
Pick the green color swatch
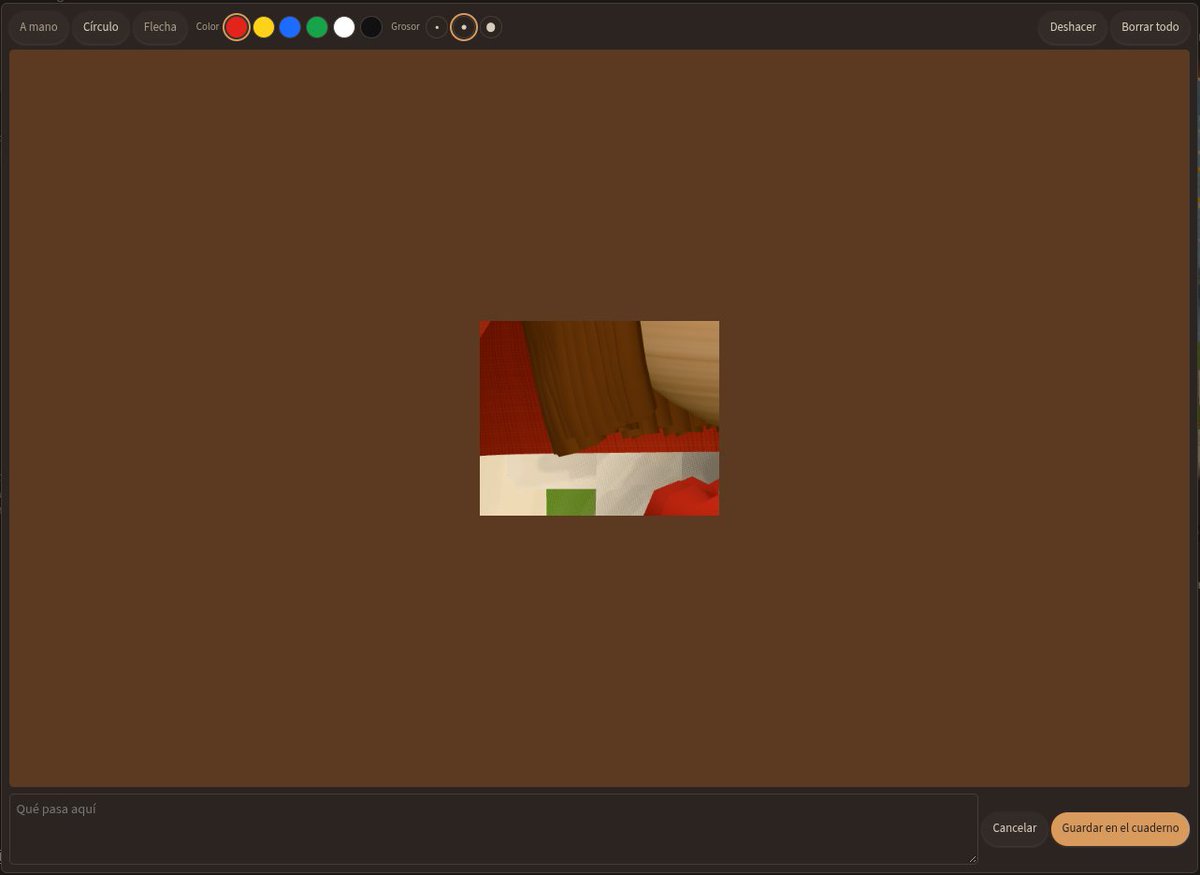(317, 27)
